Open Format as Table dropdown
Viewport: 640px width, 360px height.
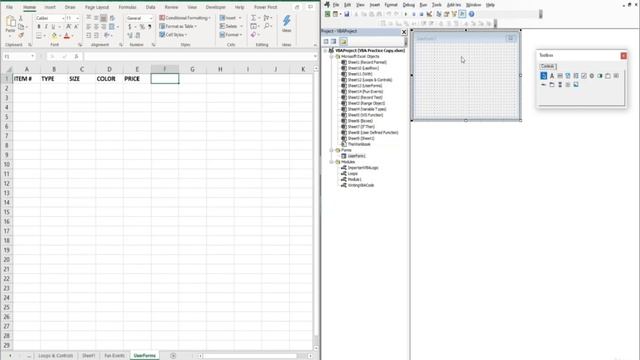point(178,26)
